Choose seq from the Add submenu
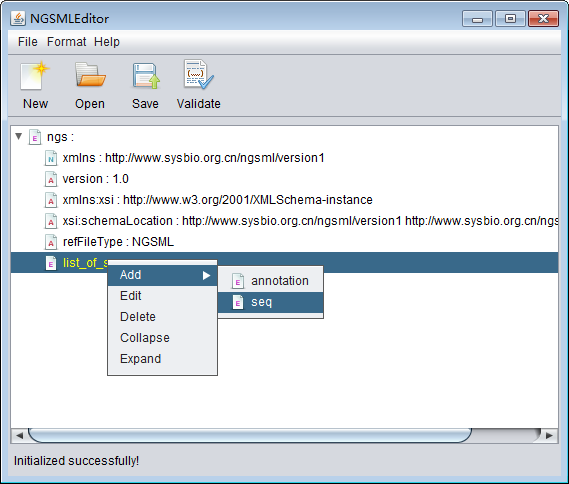Screen dimensions: 569x484 pos(271,302)
